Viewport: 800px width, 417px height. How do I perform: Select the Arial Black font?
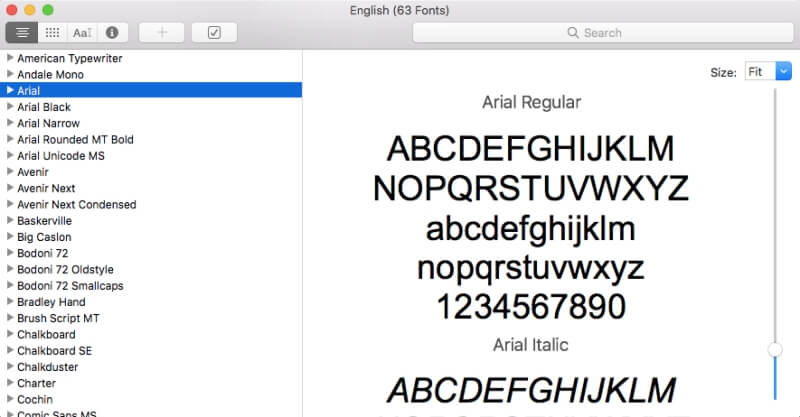pos(44,107)
